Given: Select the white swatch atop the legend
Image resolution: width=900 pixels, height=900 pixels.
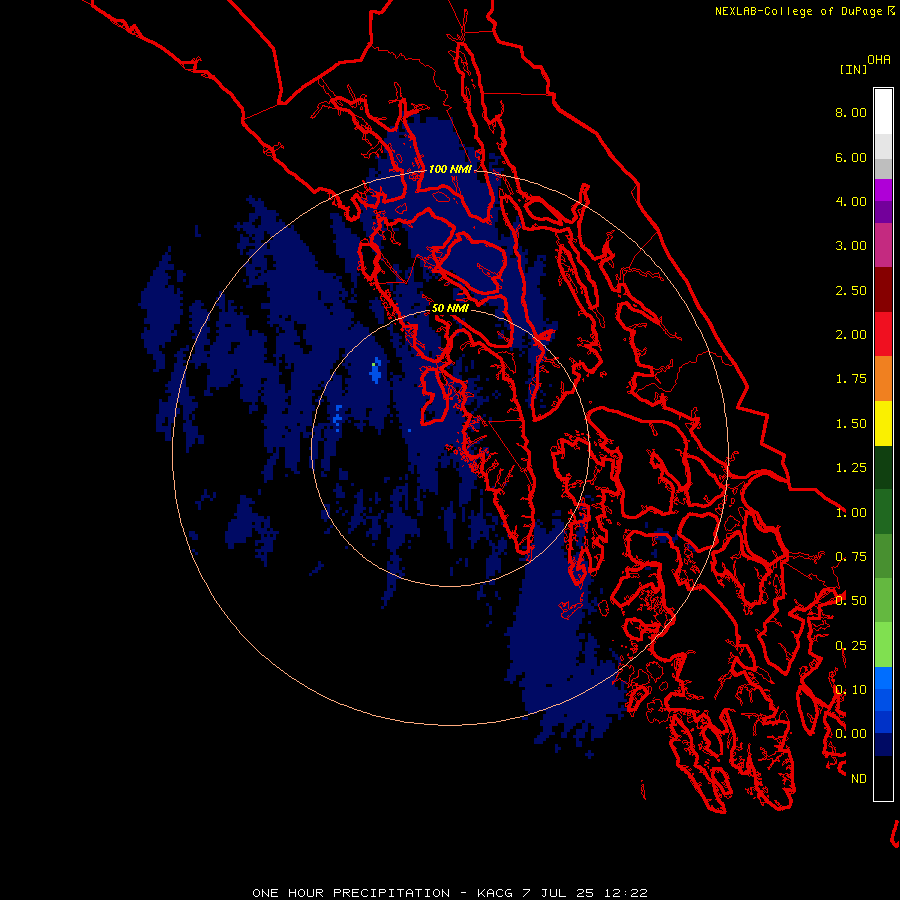Looking at the screenshot, I should (x=883, y=111).
